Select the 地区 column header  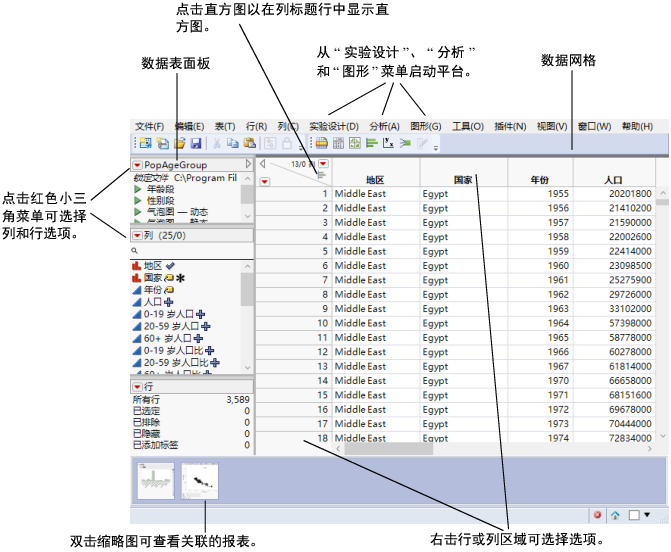pos(376,172)
